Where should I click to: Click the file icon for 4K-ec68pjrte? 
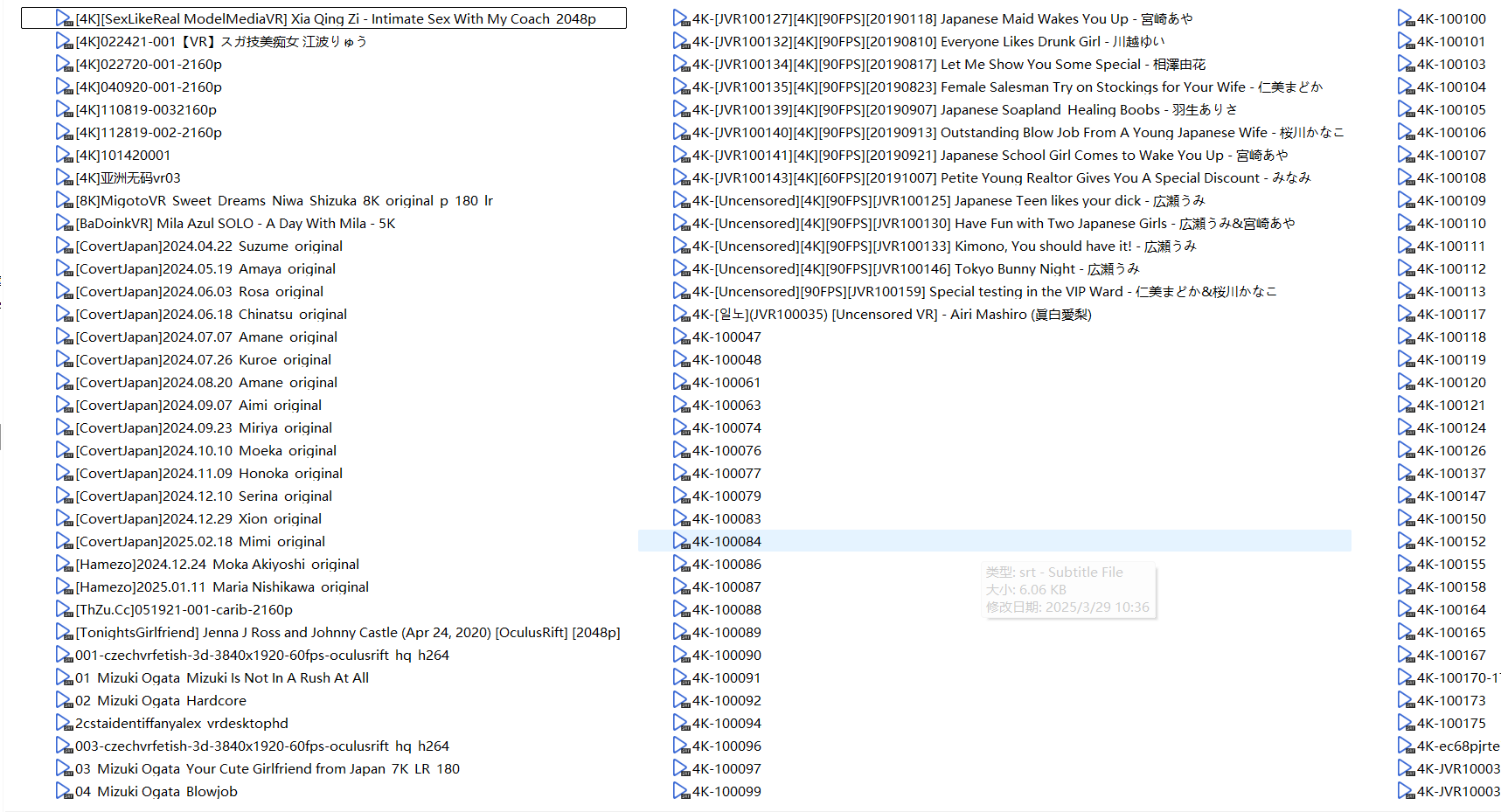[1406, 746]
